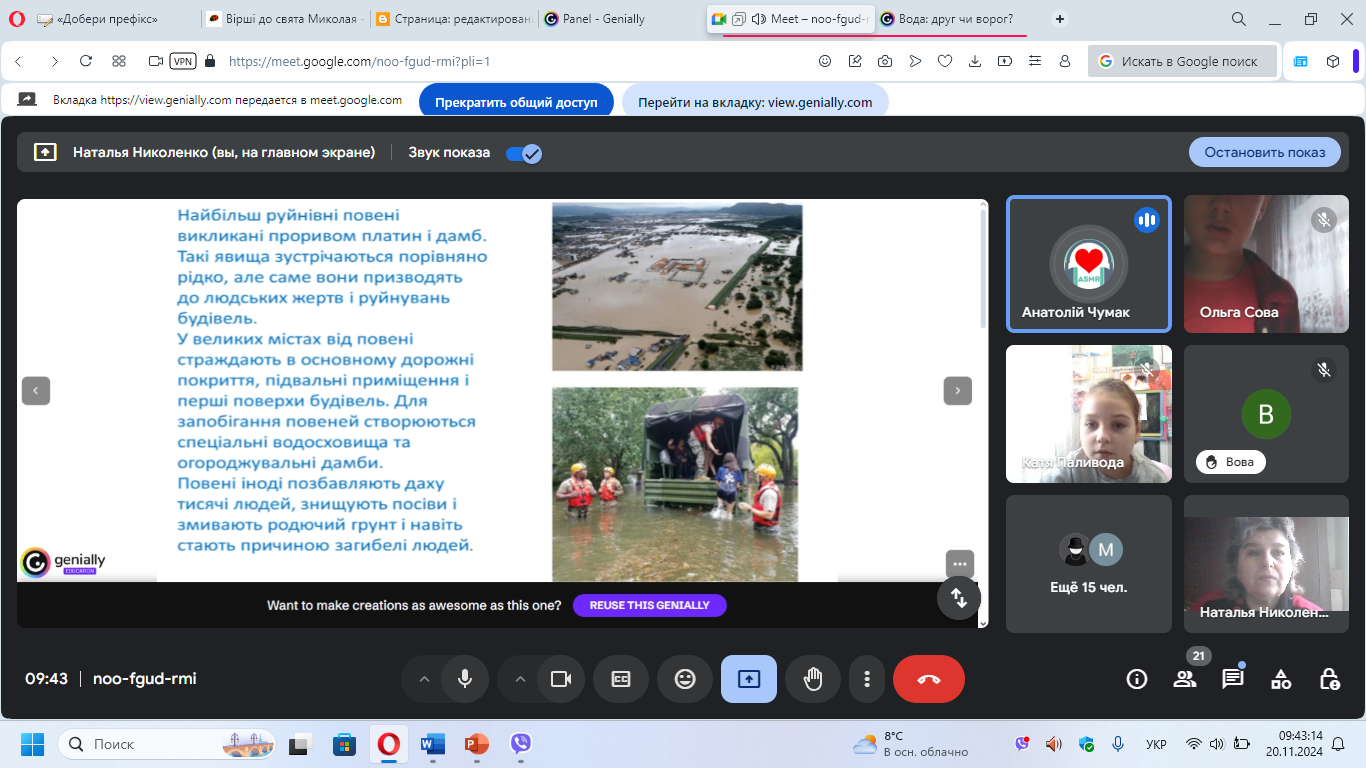Click REUSE THIS GENIALLY button
The width and height of the screenshot is (1366, 768).
coord(650,605)
